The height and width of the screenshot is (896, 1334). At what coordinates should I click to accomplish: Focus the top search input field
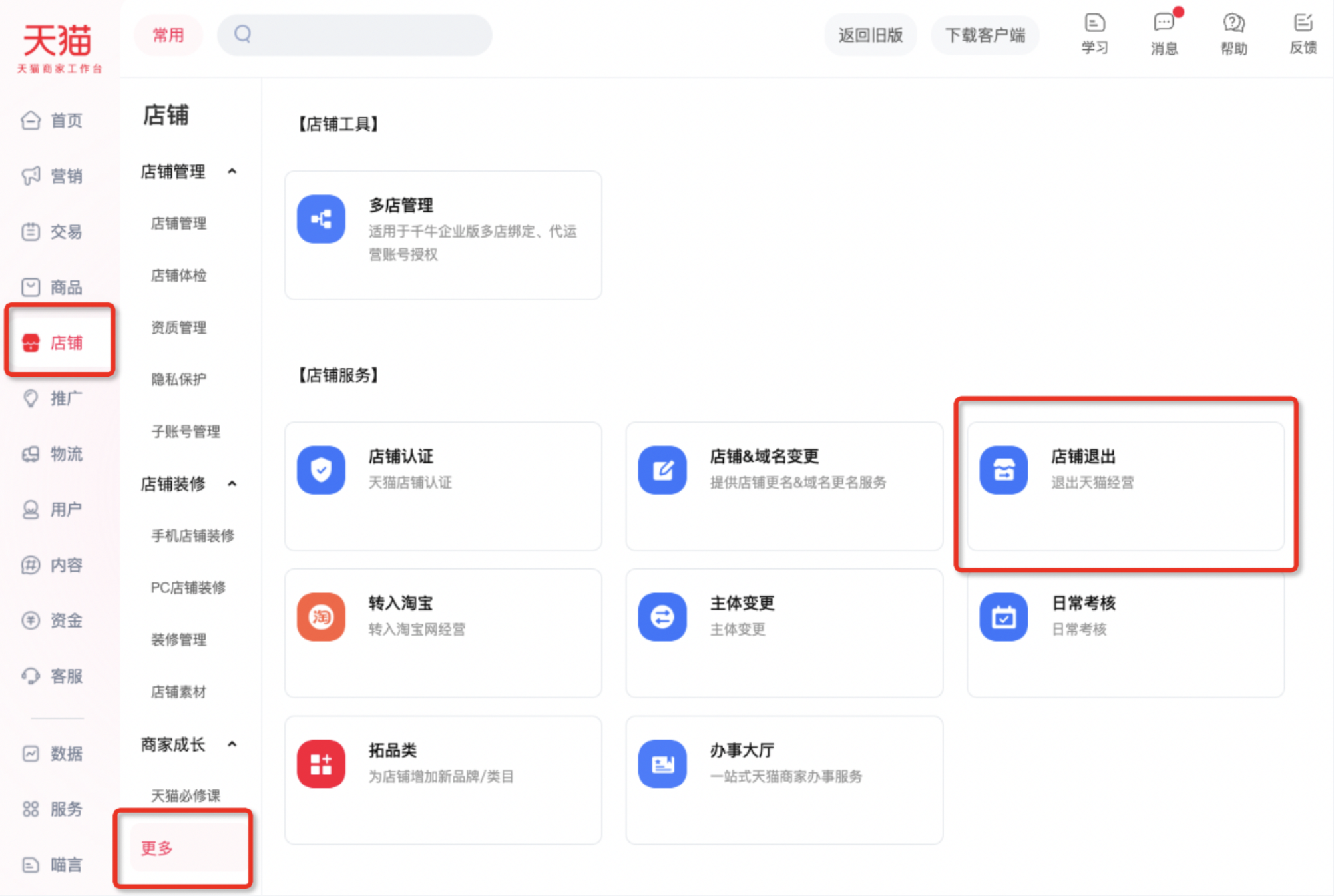click(355, 35)
